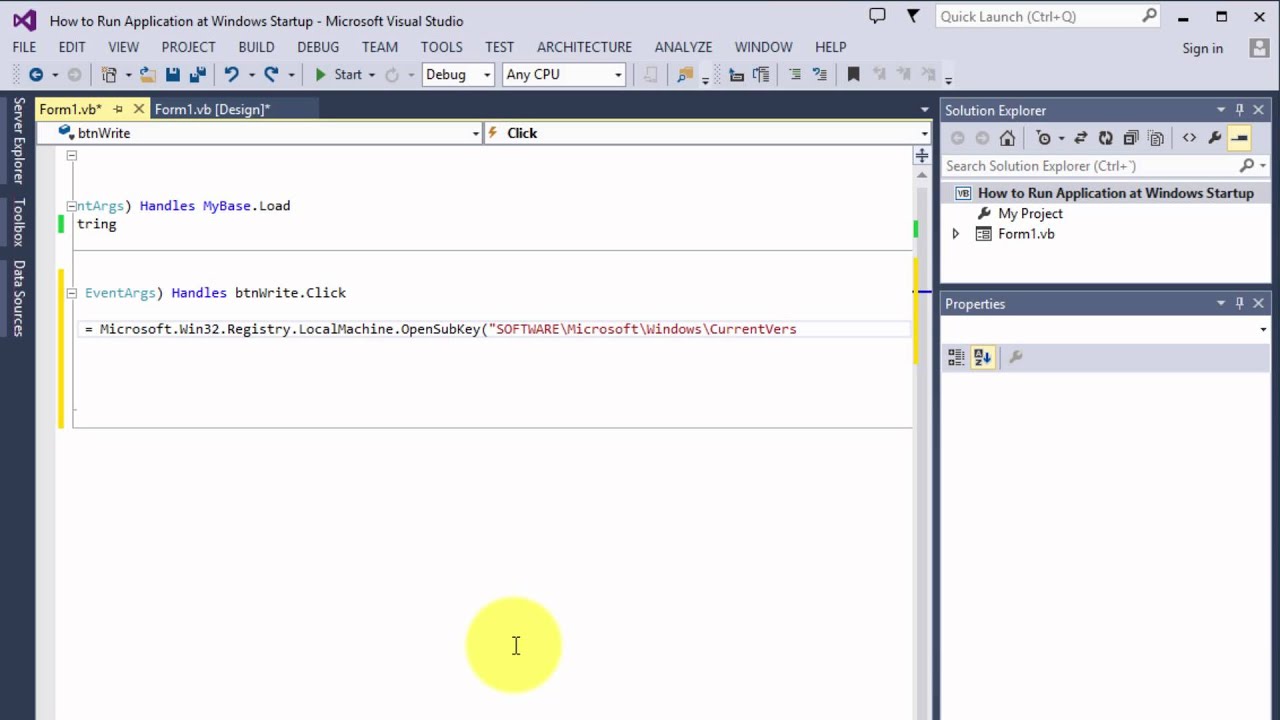Screen dimensions: 1280x720
Task: Collapse the topmost code outline box
Action: coord(71,155)
